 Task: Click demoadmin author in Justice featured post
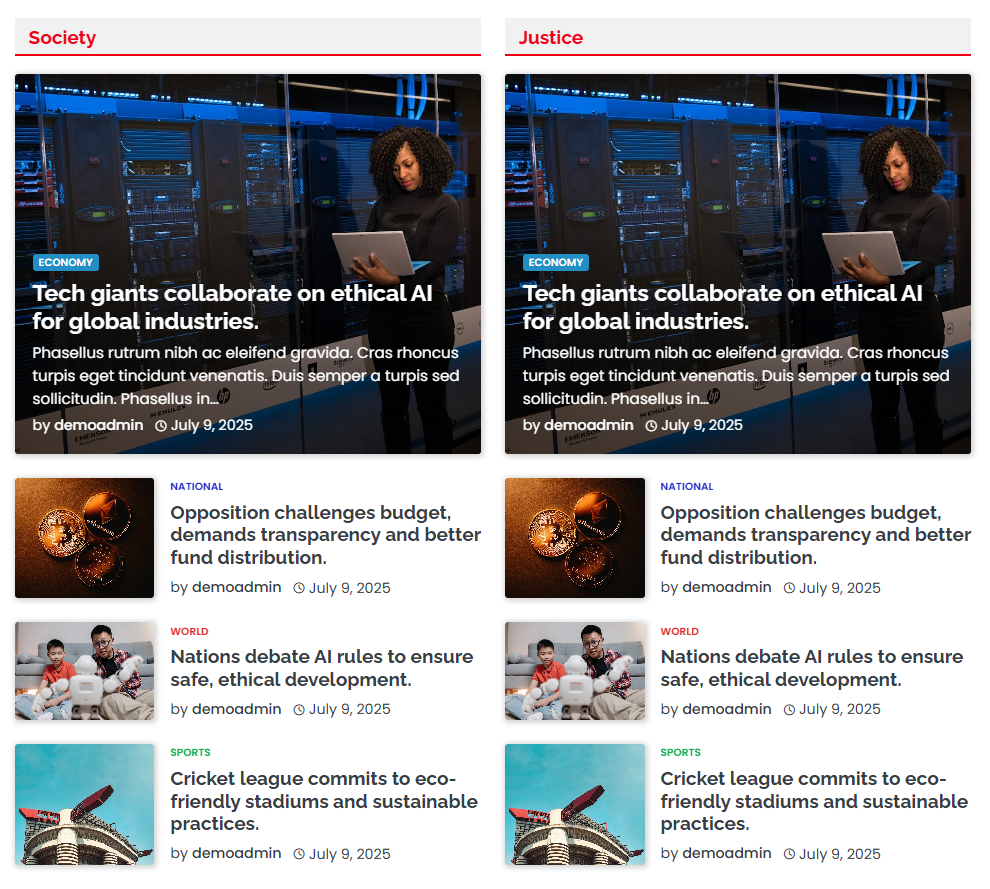(x=588, y=425)
